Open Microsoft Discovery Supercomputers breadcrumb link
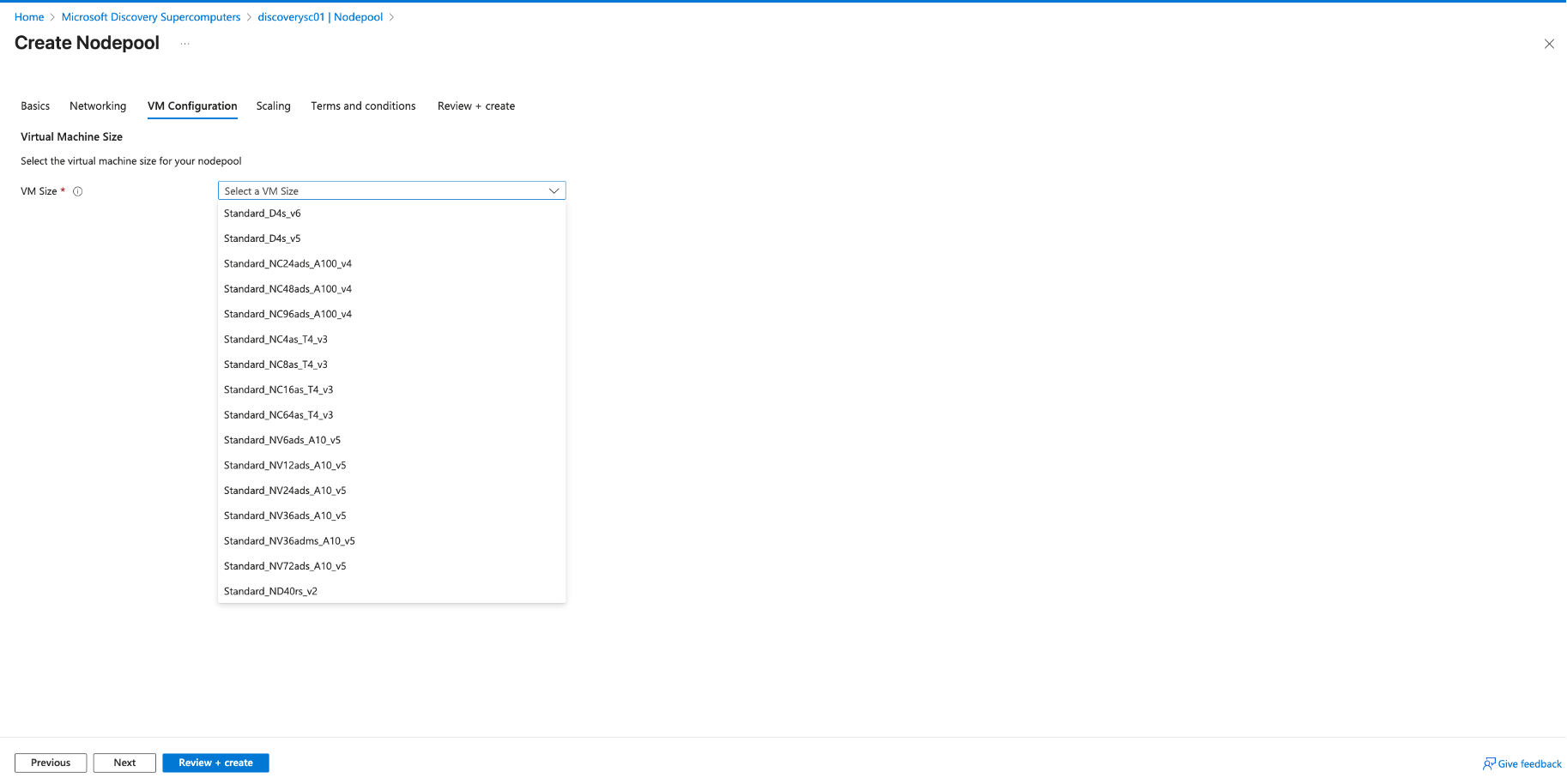 151,17
